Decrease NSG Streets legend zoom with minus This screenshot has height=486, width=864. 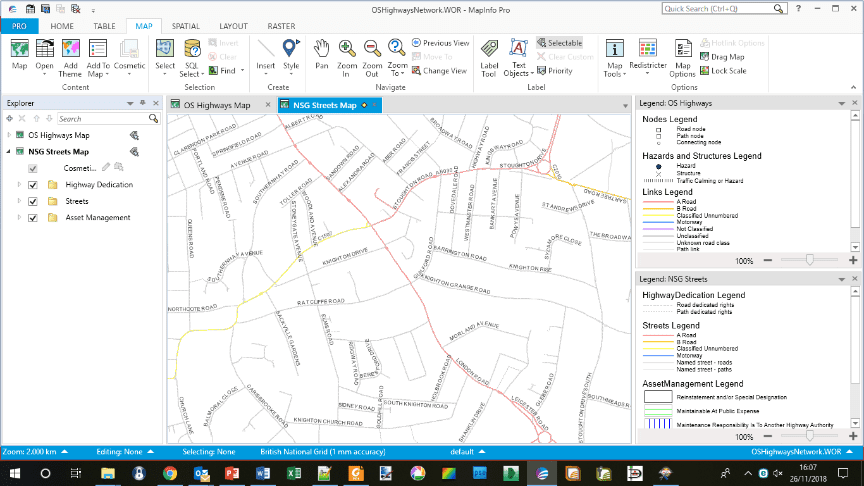pos(768,436)
